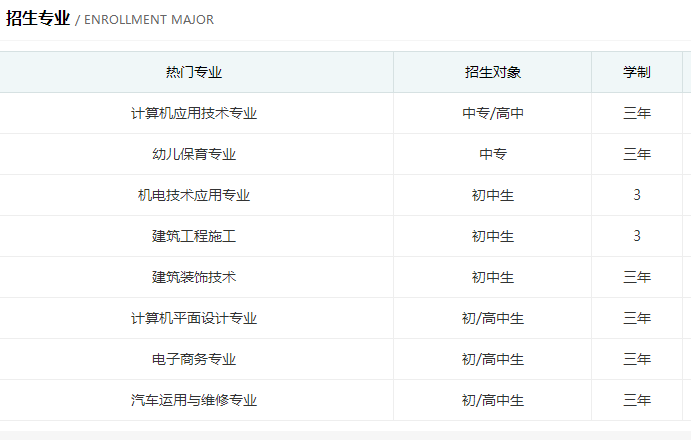Click 三年 in the 建筑装饰技术 row
691x440 pixels.
(637, 277)
